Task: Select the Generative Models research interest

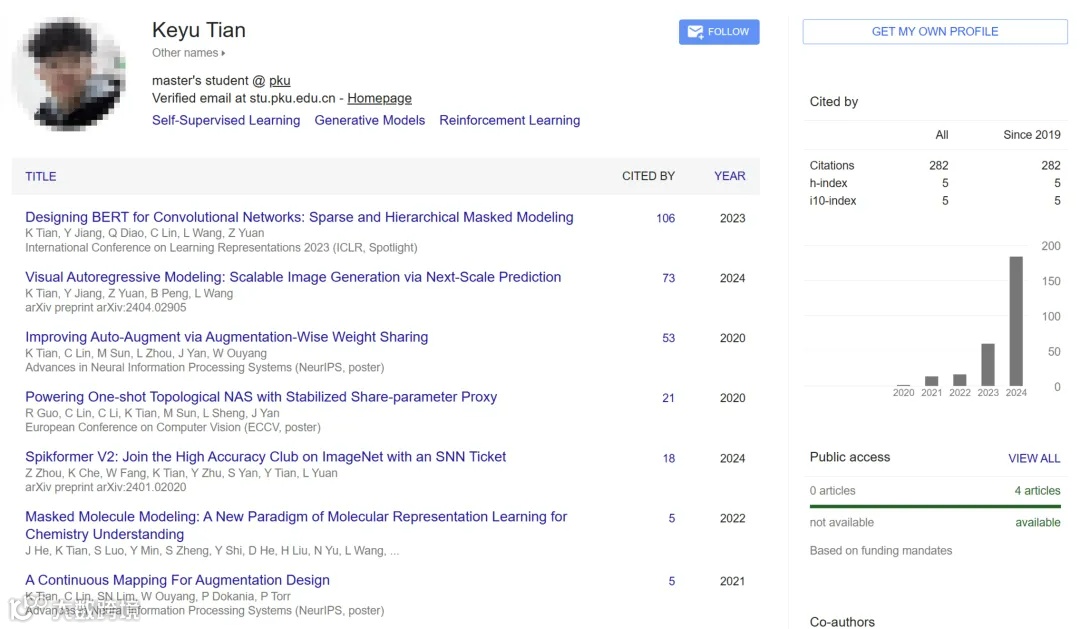Action: pos(370,120)
